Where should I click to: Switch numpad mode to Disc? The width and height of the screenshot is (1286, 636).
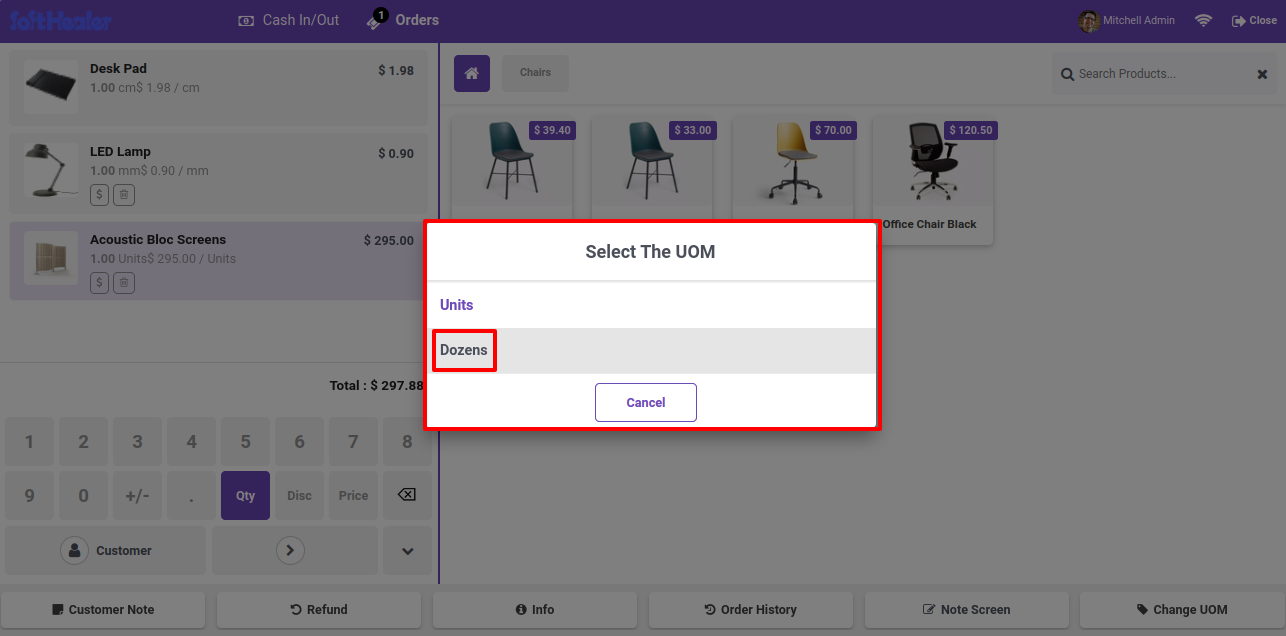tap(299, 495)
